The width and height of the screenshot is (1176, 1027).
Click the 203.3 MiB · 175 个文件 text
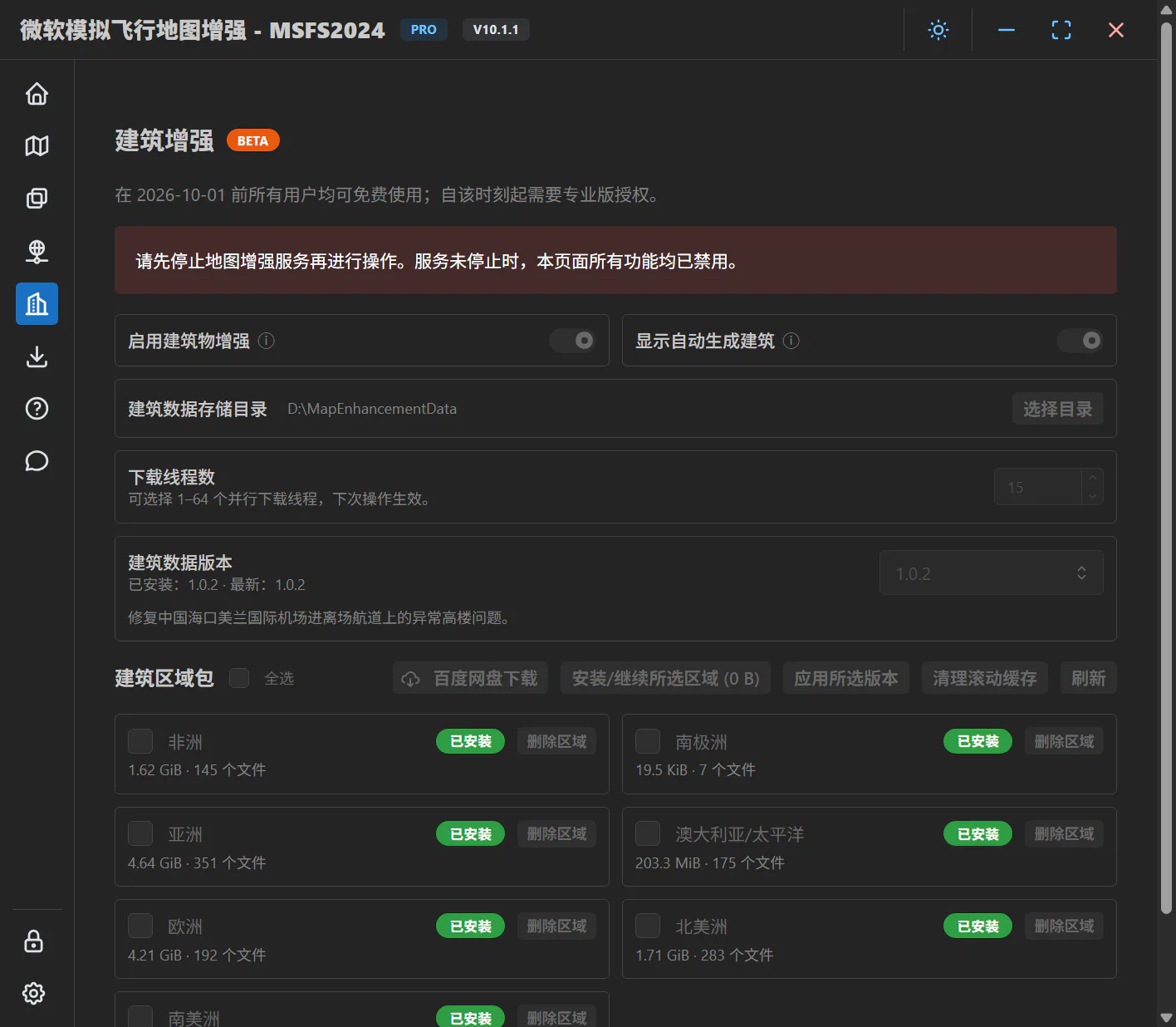point(710,863)
